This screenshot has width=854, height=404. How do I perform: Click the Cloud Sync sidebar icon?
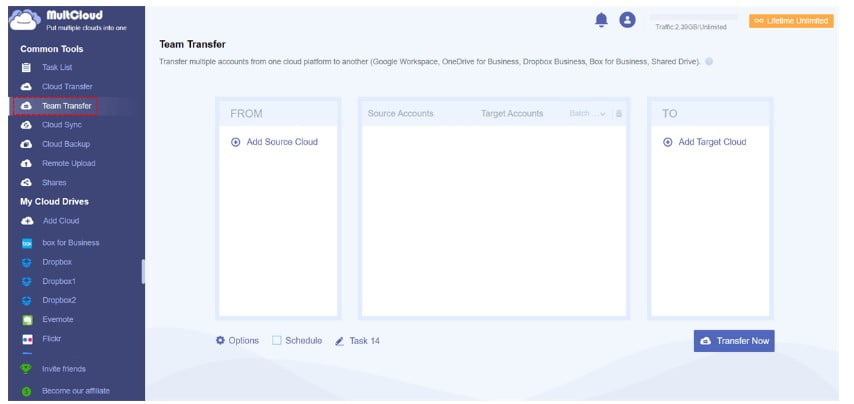(x=26, y=125)
